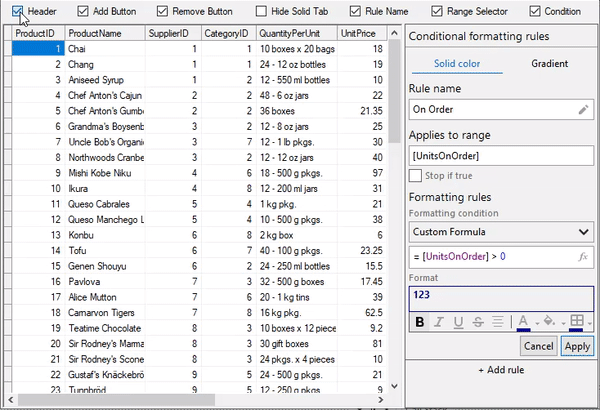Image resolution: width=600 pixels, height=410 pixels.
Task: Click the fx formula editor icon
Action: [x=583, y=257]
